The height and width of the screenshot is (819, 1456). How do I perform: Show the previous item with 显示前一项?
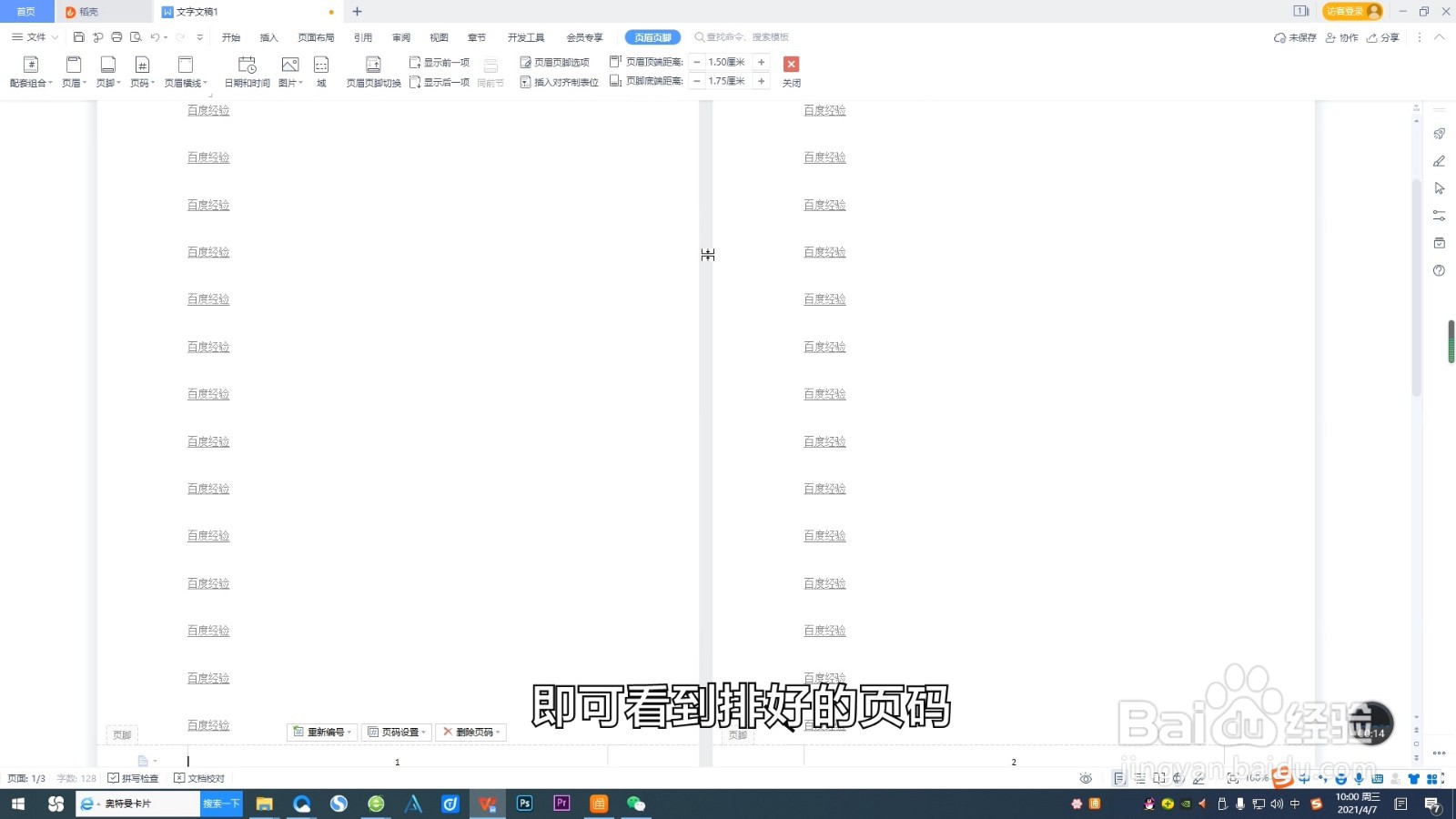pyautogui.click(x=440, y=62)
